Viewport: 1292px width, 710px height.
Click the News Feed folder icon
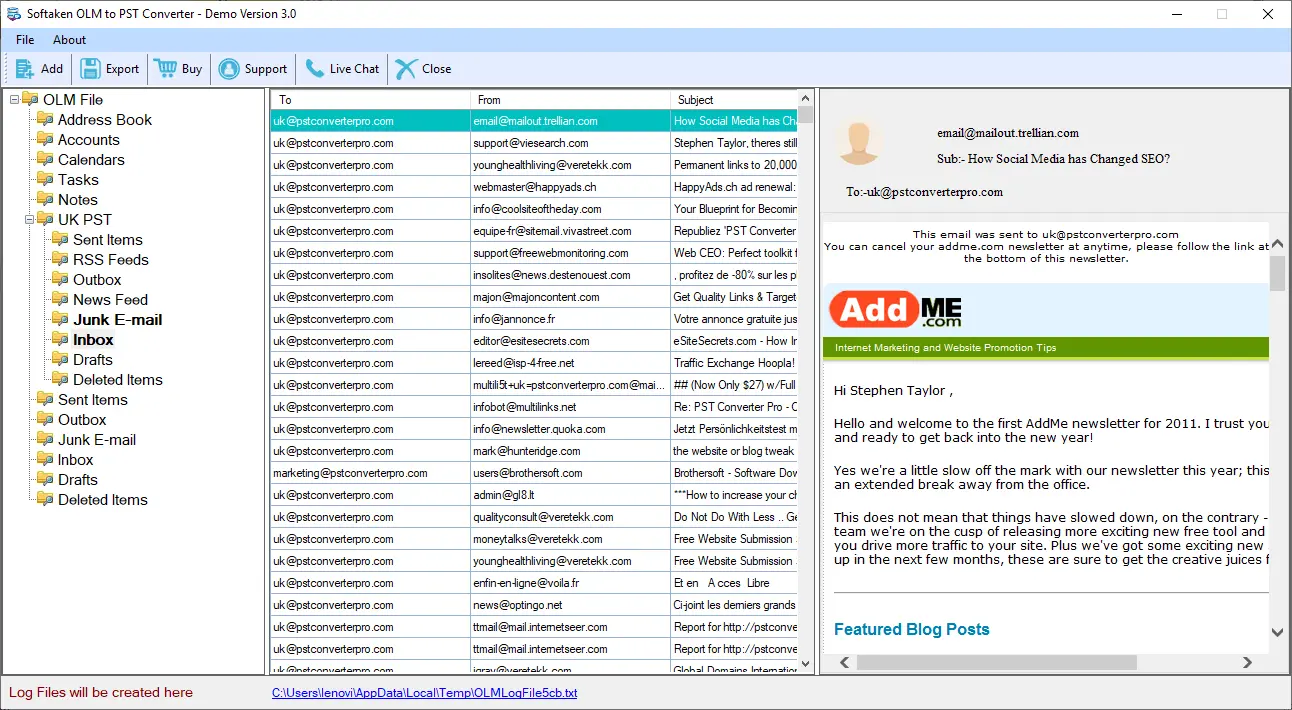(x=59, y=299)
